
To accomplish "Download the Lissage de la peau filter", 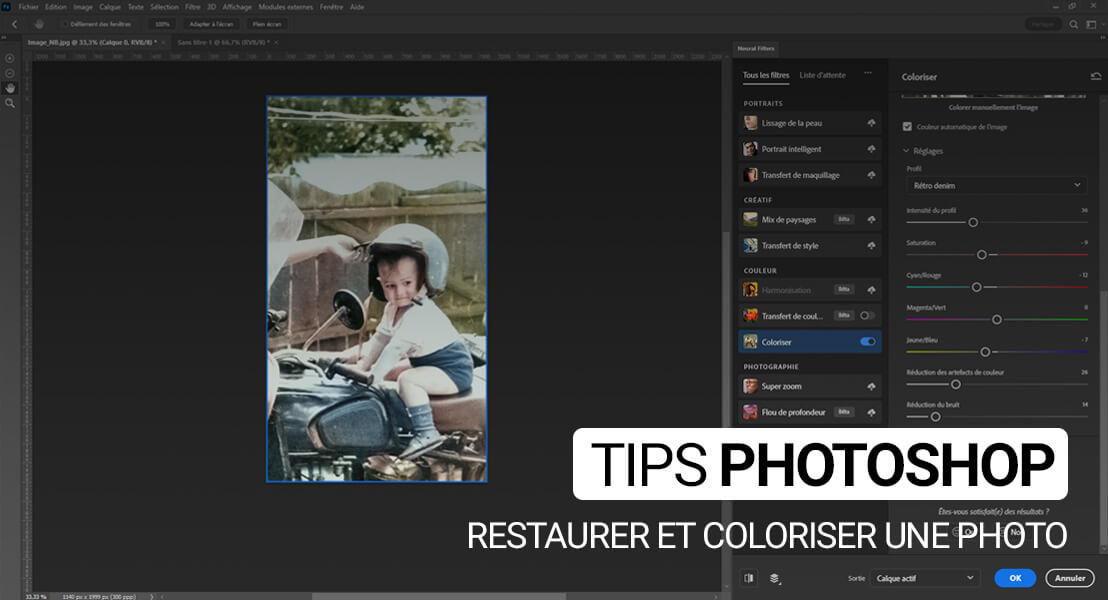I will click(x=871, y=123).
